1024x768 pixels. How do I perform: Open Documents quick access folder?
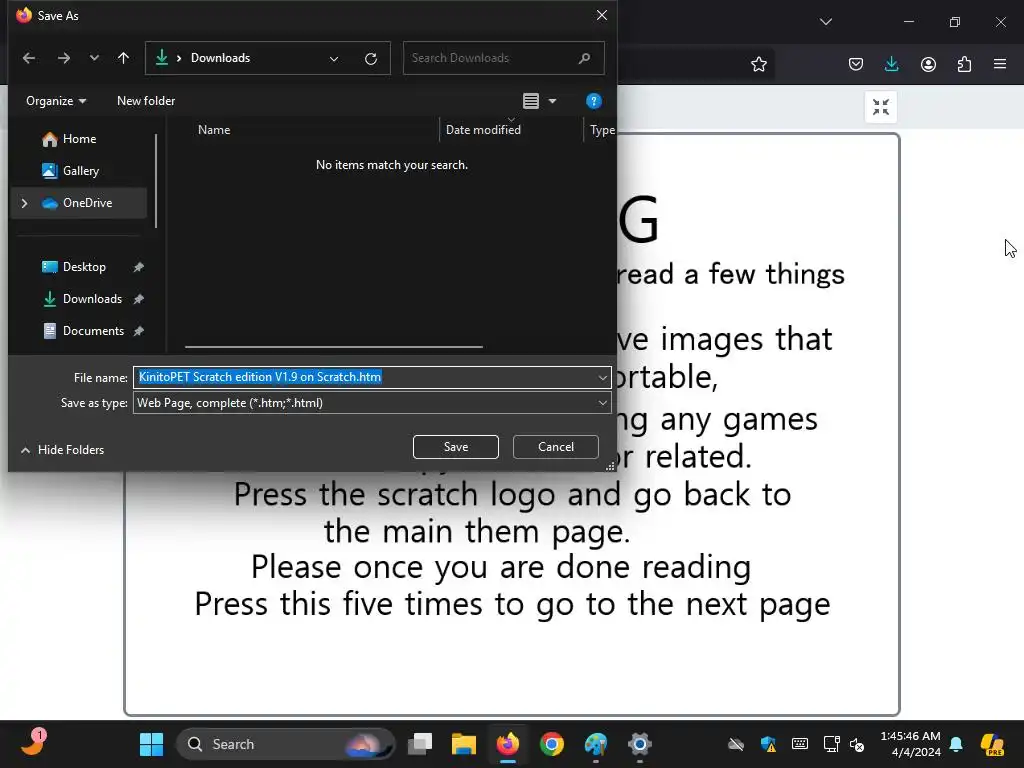[x=93, y=330]
